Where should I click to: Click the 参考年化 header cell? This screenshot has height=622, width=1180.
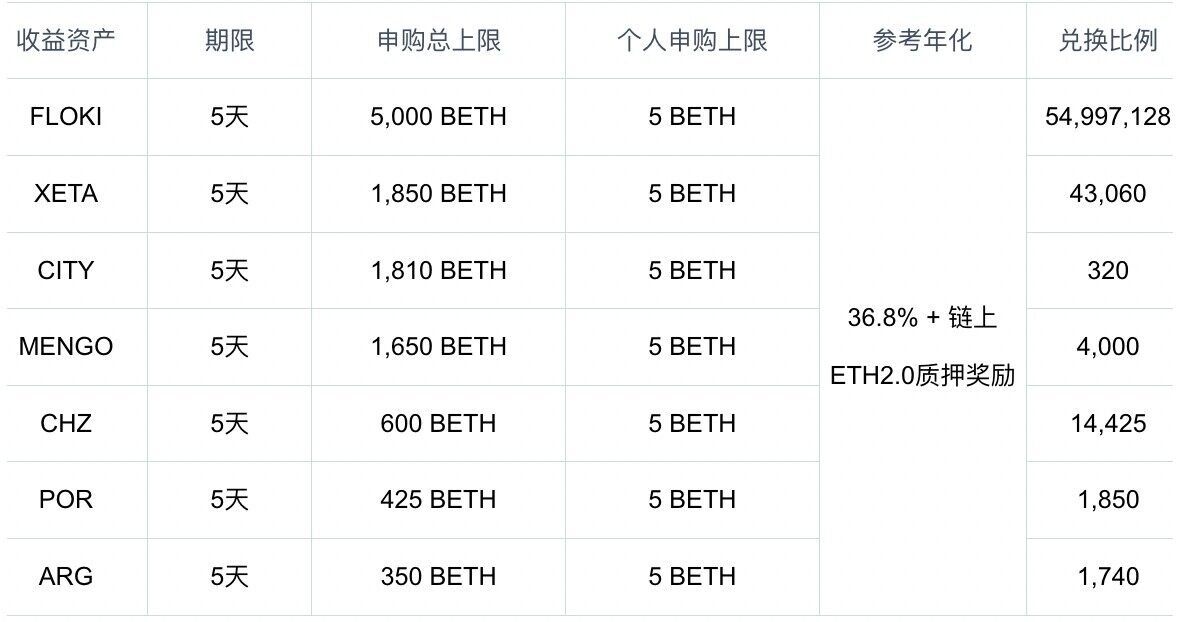pos(922,40)
